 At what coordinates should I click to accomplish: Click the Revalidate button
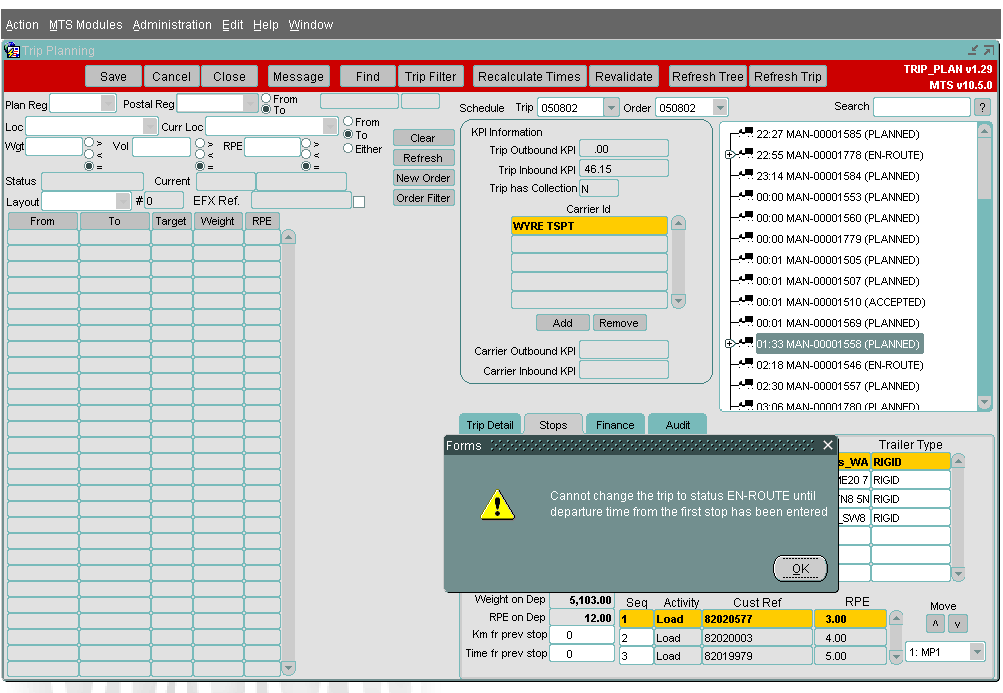point(624,76)
